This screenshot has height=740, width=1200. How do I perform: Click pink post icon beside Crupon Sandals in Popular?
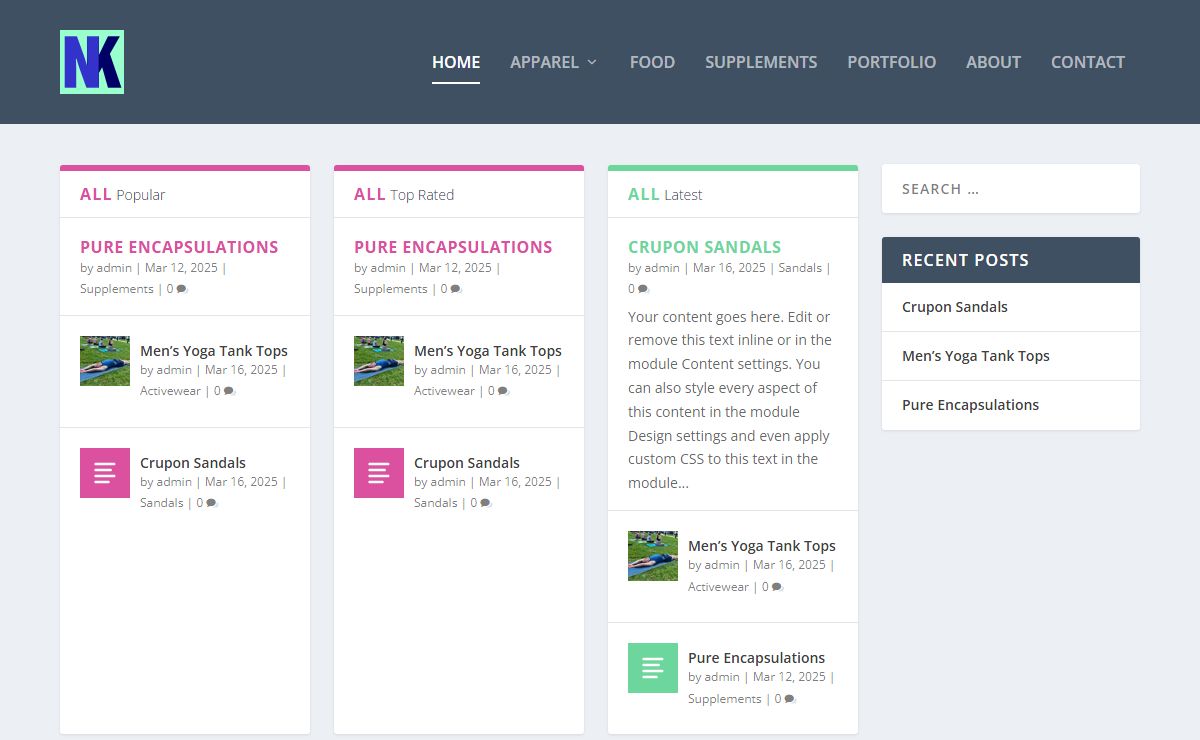point(105,473)
